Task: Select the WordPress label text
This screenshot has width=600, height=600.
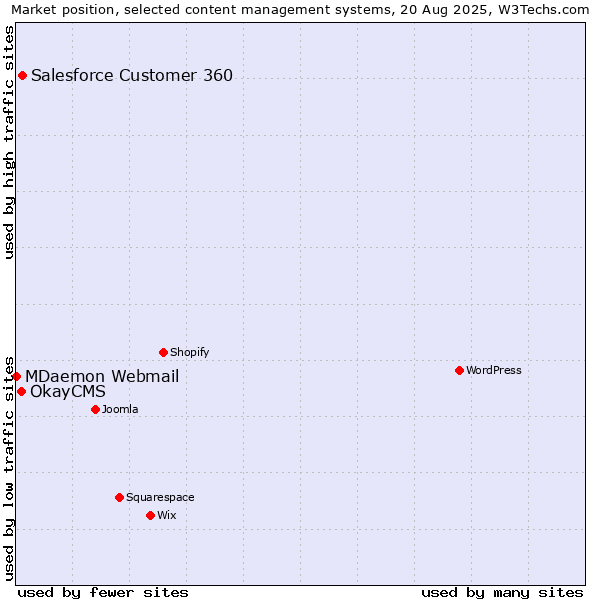Action: click(494, 370)
